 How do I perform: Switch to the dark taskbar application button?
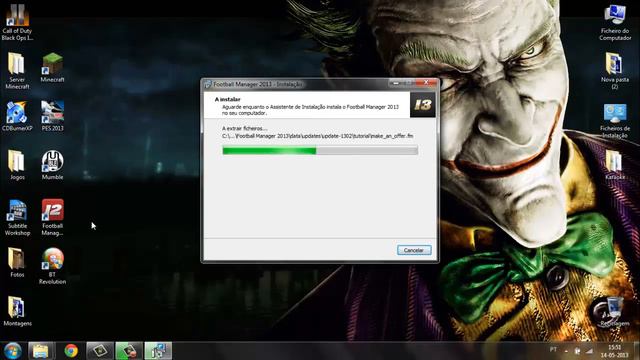(x=100, y=351)
